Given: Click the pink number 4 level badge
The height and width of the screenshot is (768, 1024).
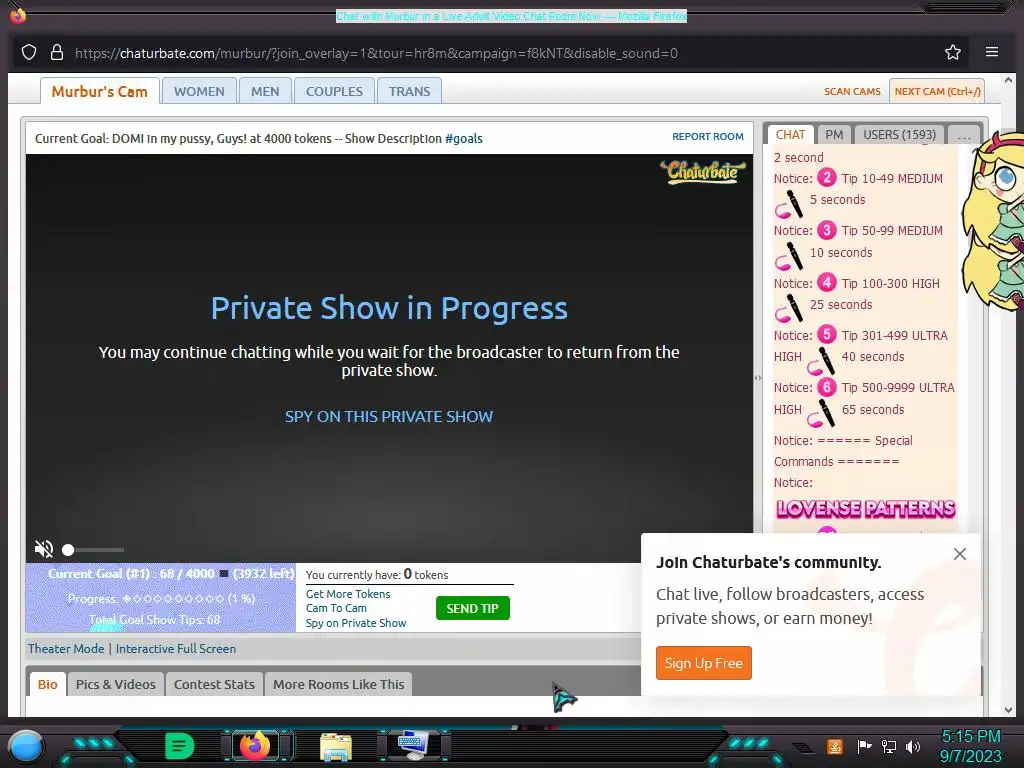Looking at the screenshot, I should [827, 282].
